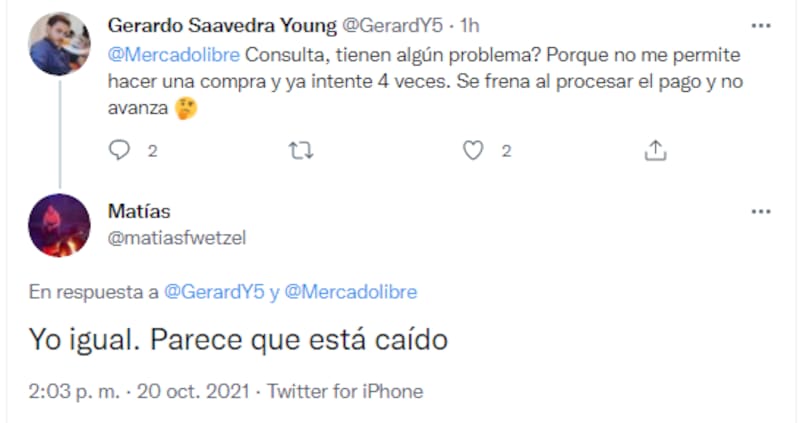Open more options on Matías's reply
The image size is (800, 423).
click(x=761, y=211)
